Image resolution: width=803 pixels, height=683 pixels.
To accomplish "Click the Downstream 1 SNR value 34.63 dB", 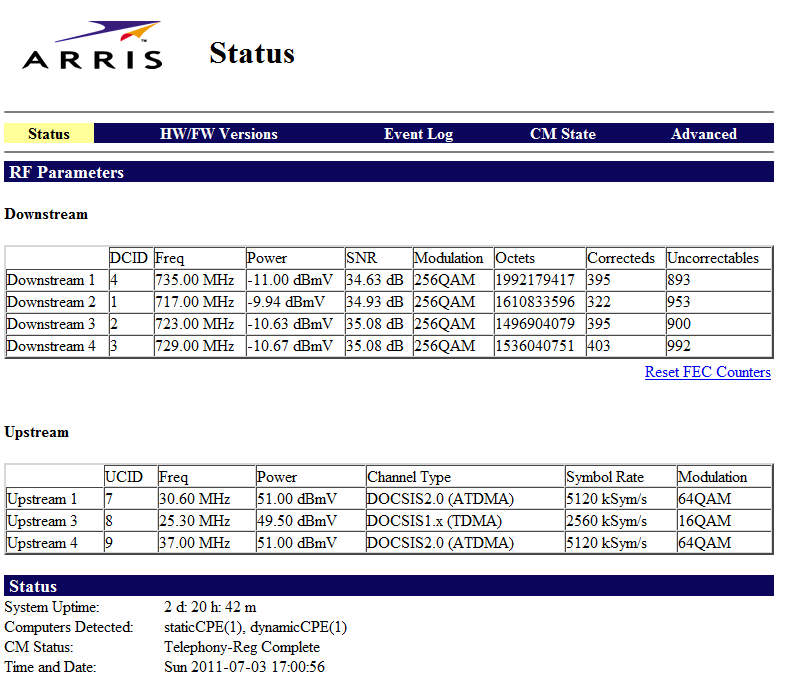I will [374, 280].
